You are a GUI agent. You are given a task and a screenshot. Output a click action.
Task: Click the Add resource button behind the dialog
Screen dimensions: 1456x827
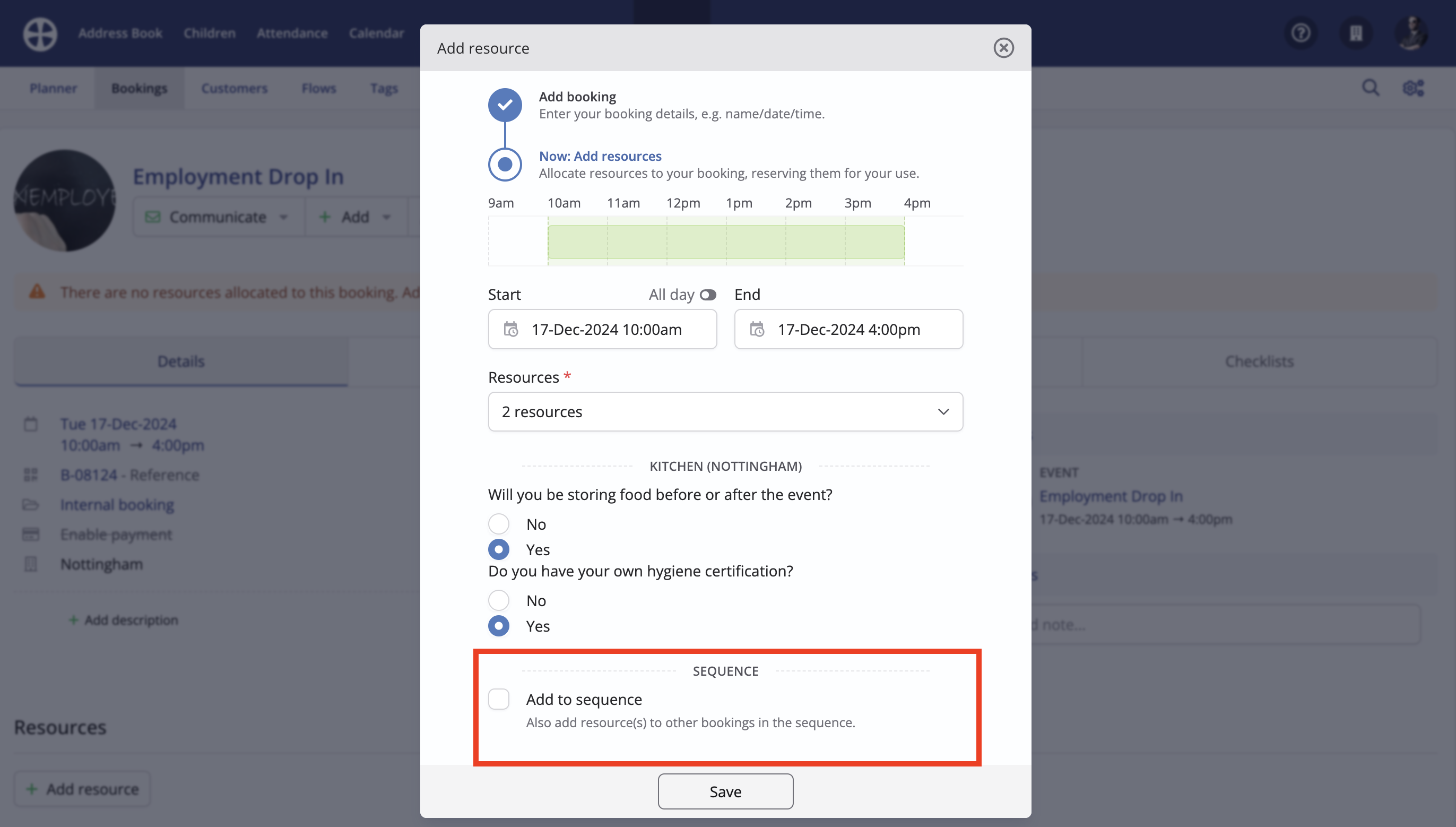coord(82,789)
